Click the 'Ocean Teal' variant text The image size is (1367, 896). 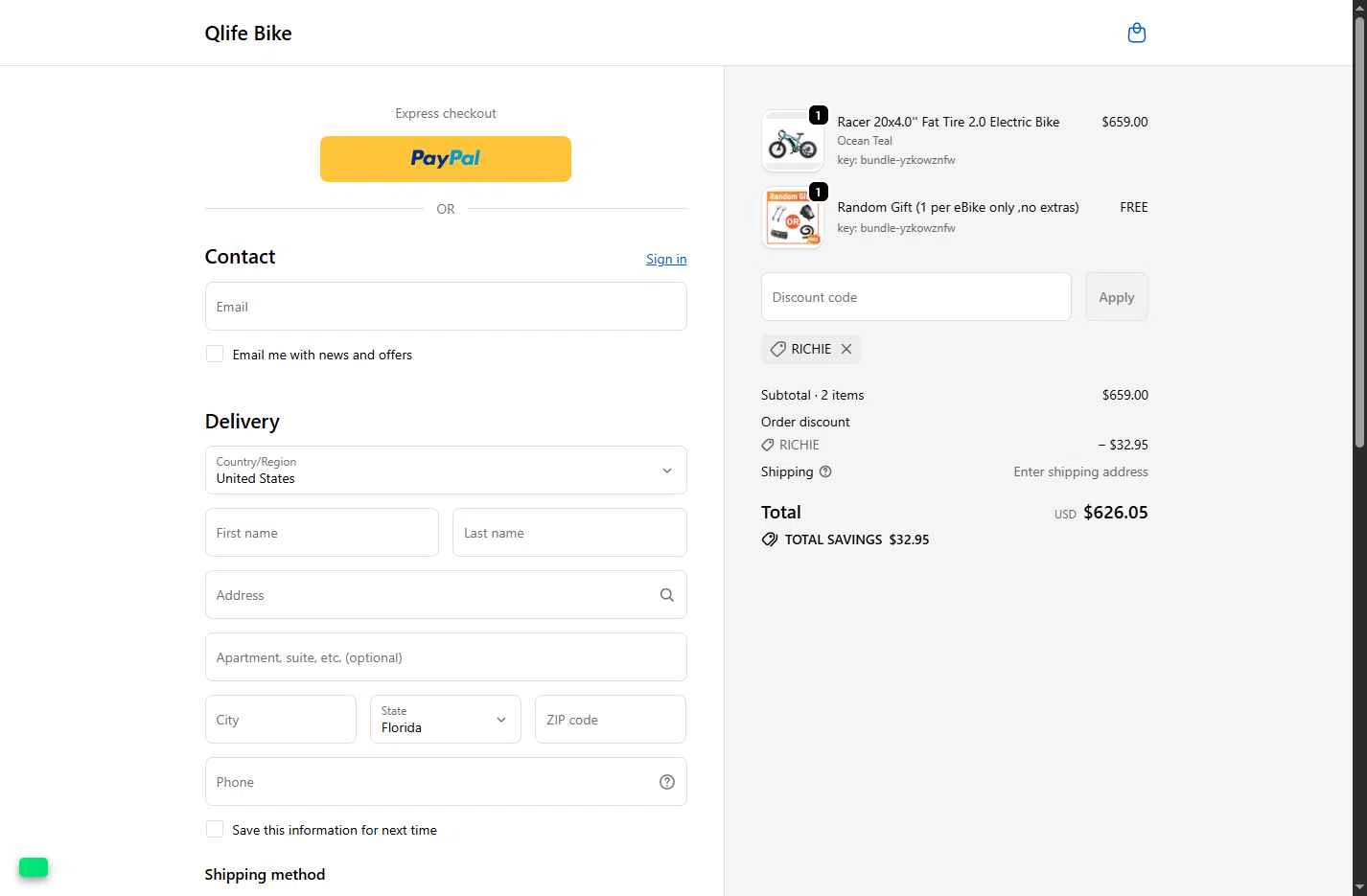(x=865, y=141)
